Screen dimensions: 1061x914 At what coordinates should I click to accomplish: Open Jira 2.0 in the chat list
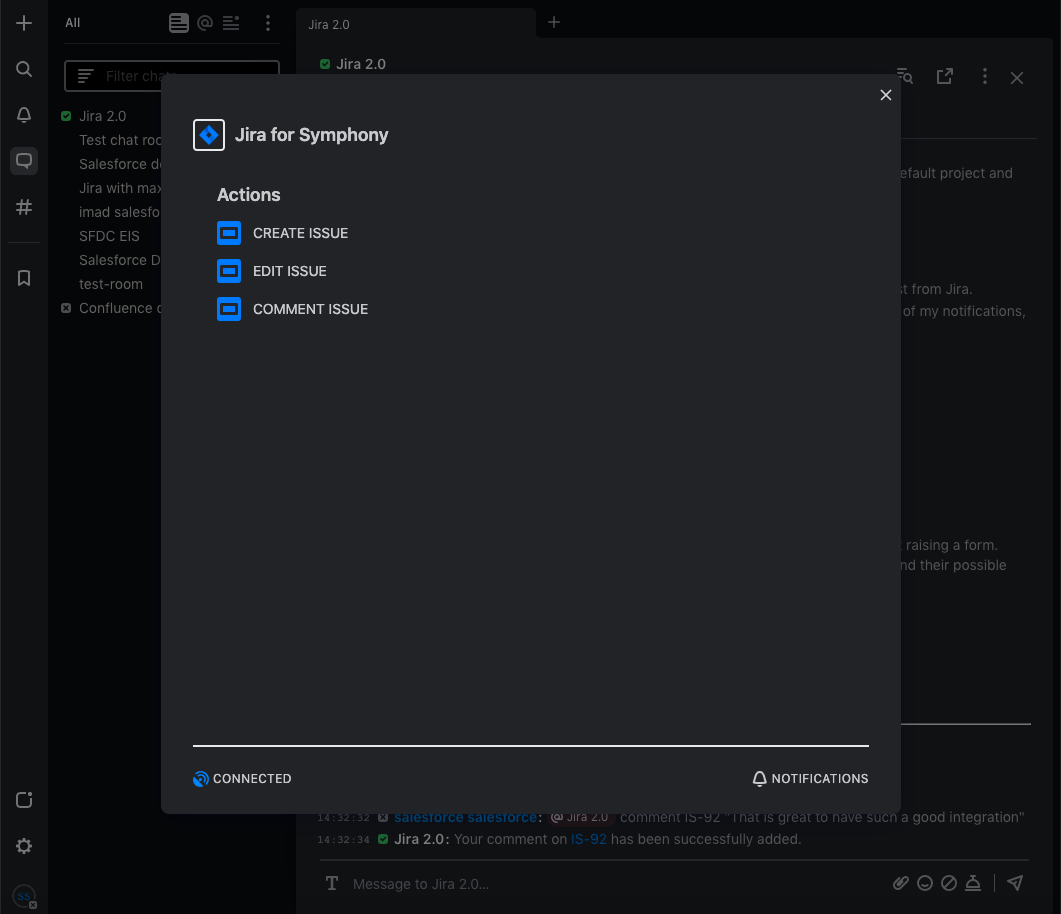point(102,116)
